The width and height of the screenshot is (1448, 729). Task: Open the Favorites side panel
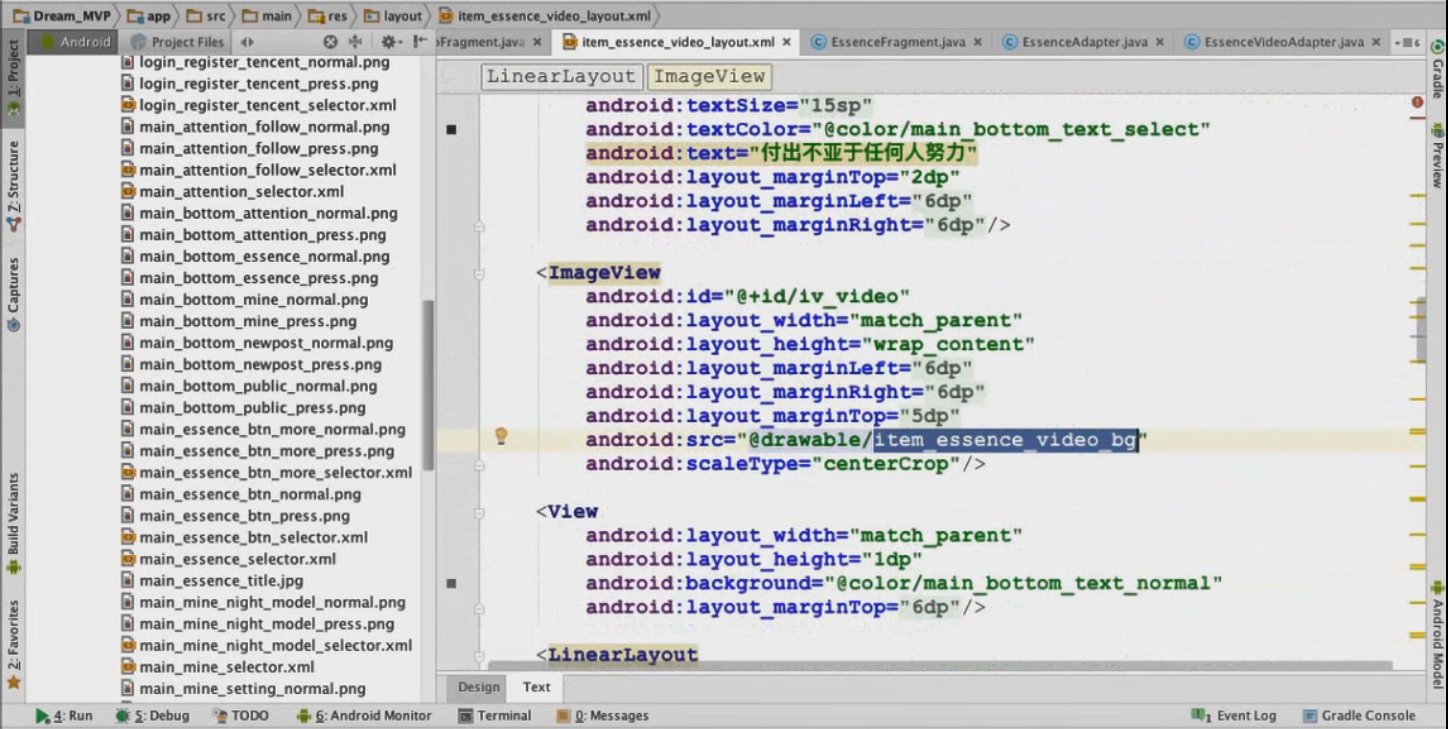pos(13,643)
